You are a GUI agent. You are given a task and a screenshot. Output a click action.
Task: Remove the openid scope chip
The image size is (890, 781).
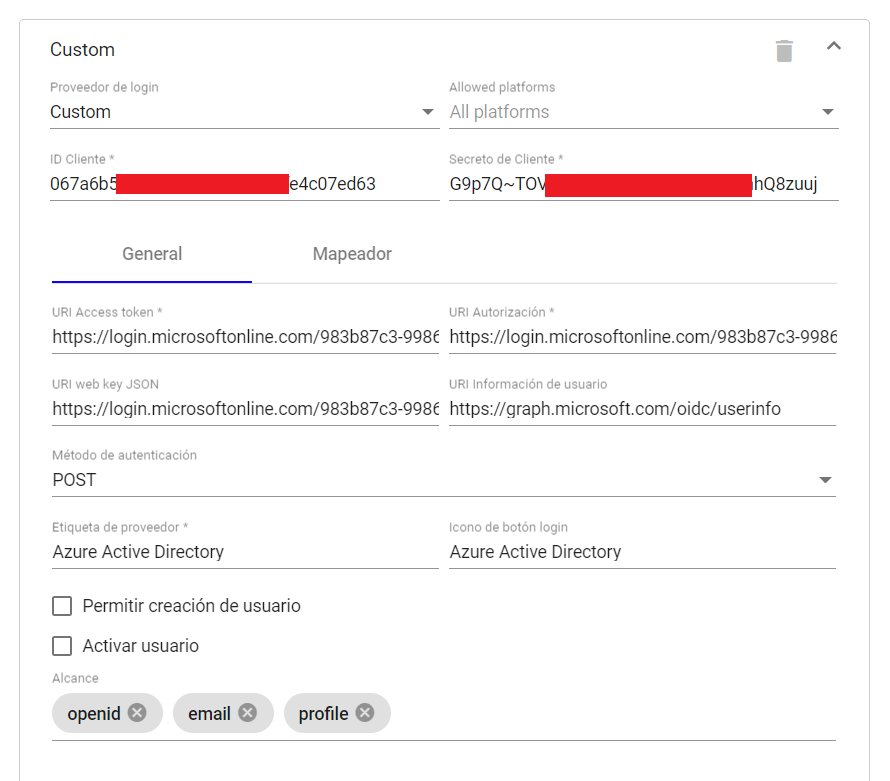tap(137, 712)
